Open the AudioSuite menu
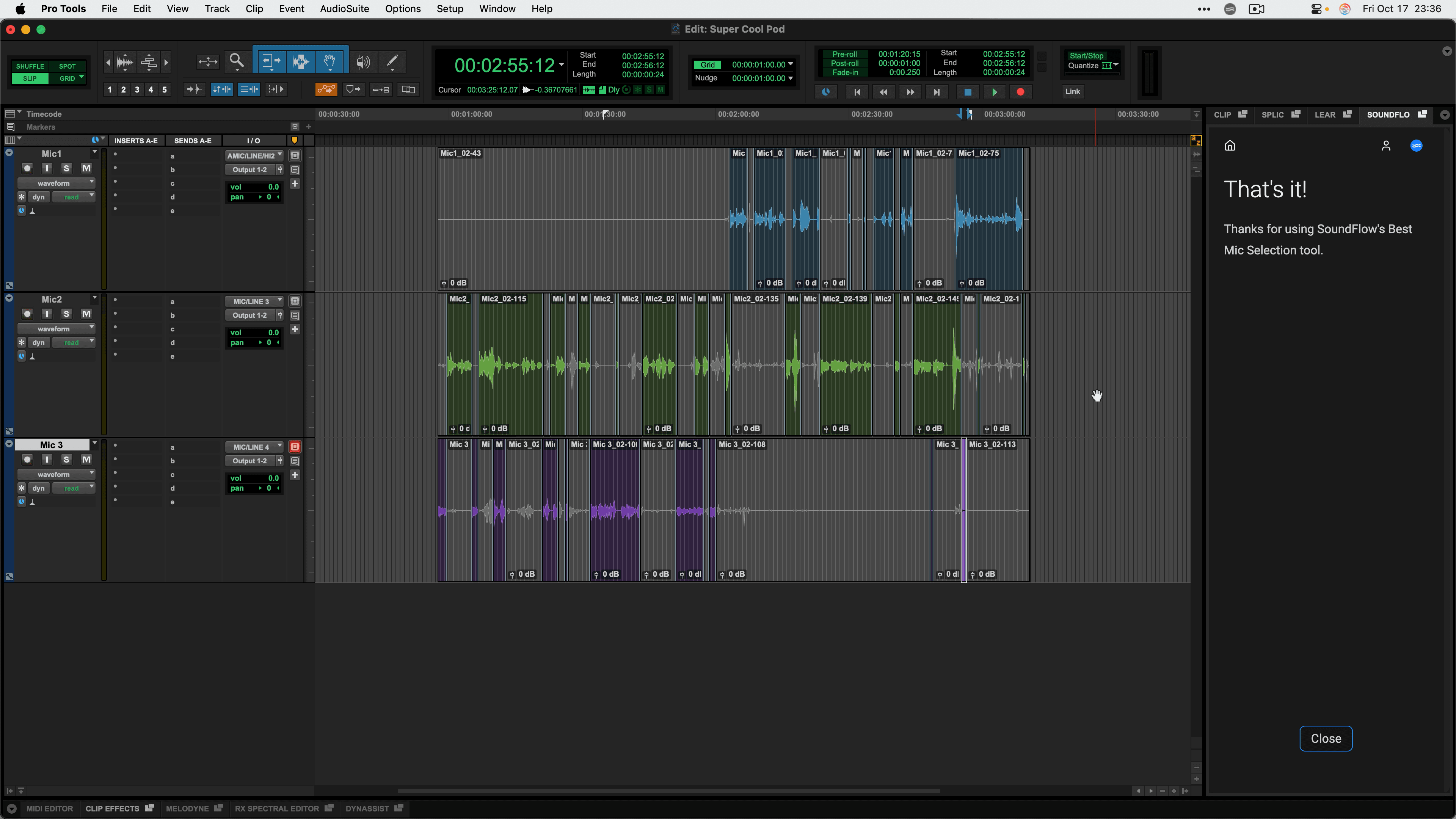This screenshot has width=1456, height=819. 344,9
